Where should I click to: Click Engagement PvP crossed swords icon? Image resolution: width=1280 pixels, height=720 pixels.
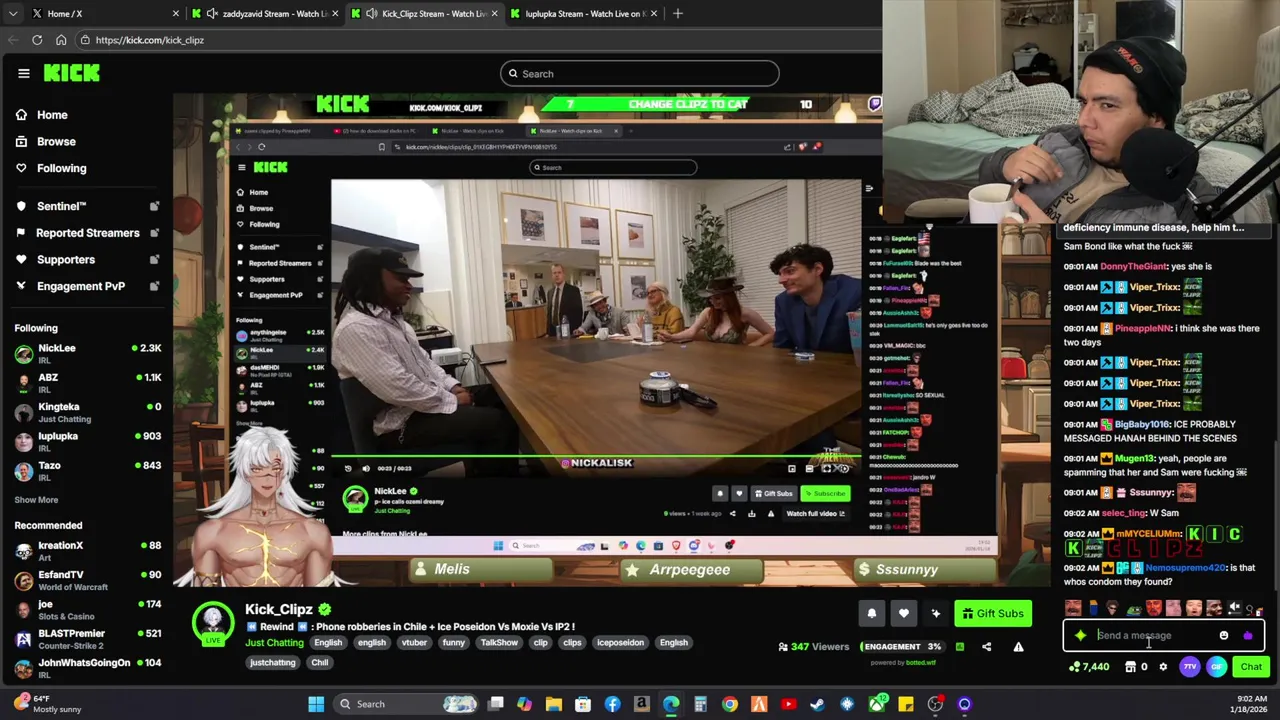click(x=21, y=286)
